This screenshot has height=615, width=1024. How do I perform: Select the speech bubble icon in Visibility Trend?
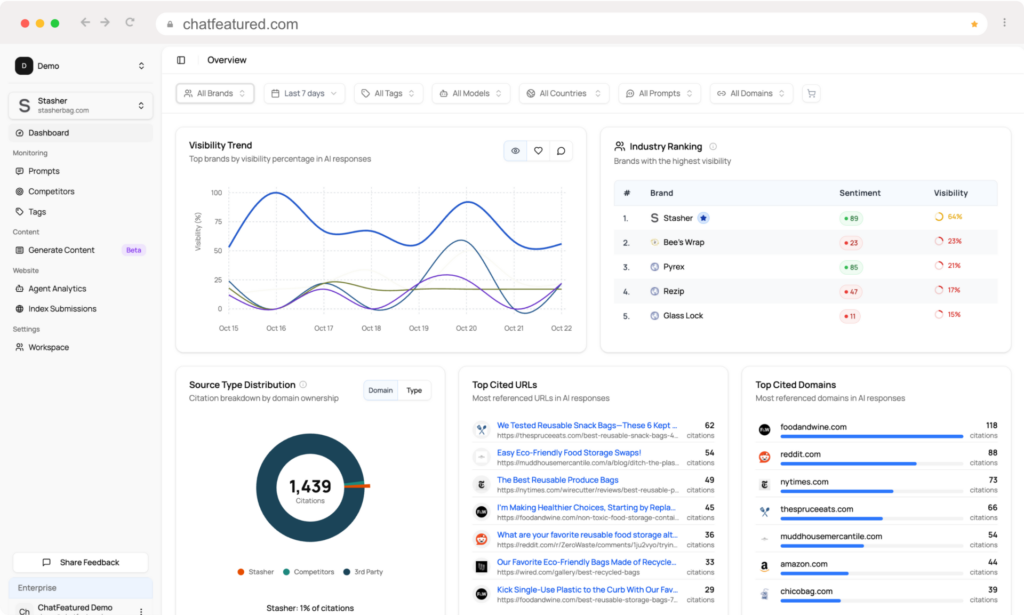(561, 151)
